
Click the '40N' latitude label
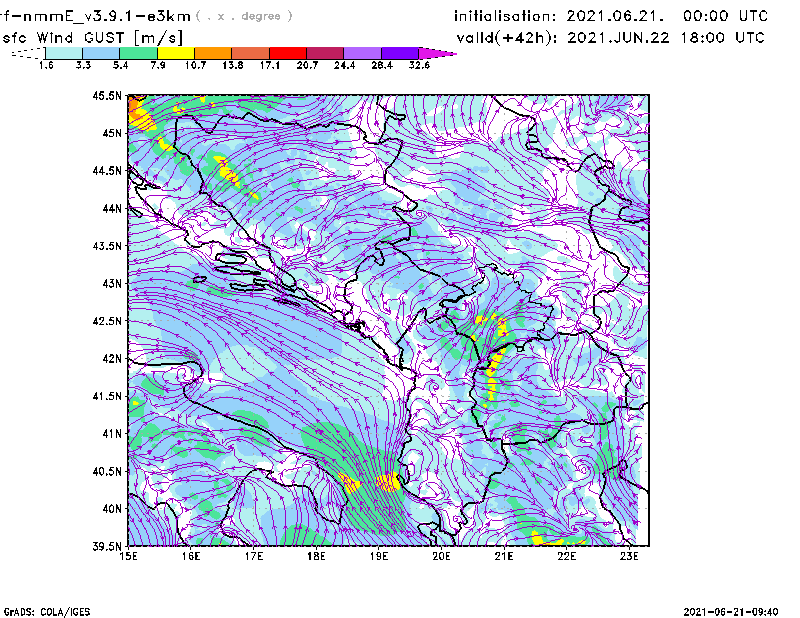click(112, 509)
